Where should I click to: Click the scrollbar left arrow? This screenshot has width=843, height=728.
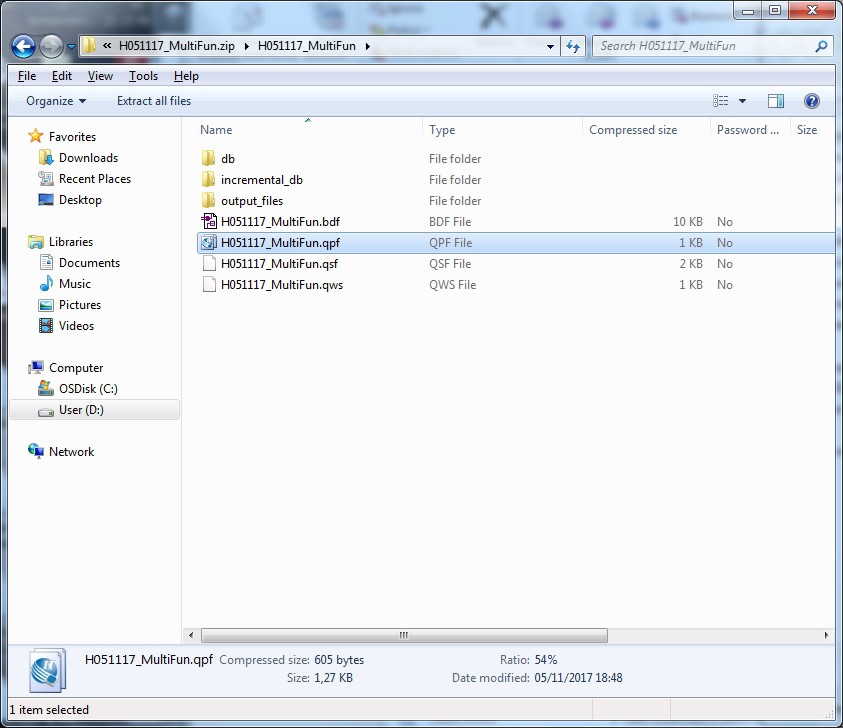191,636
